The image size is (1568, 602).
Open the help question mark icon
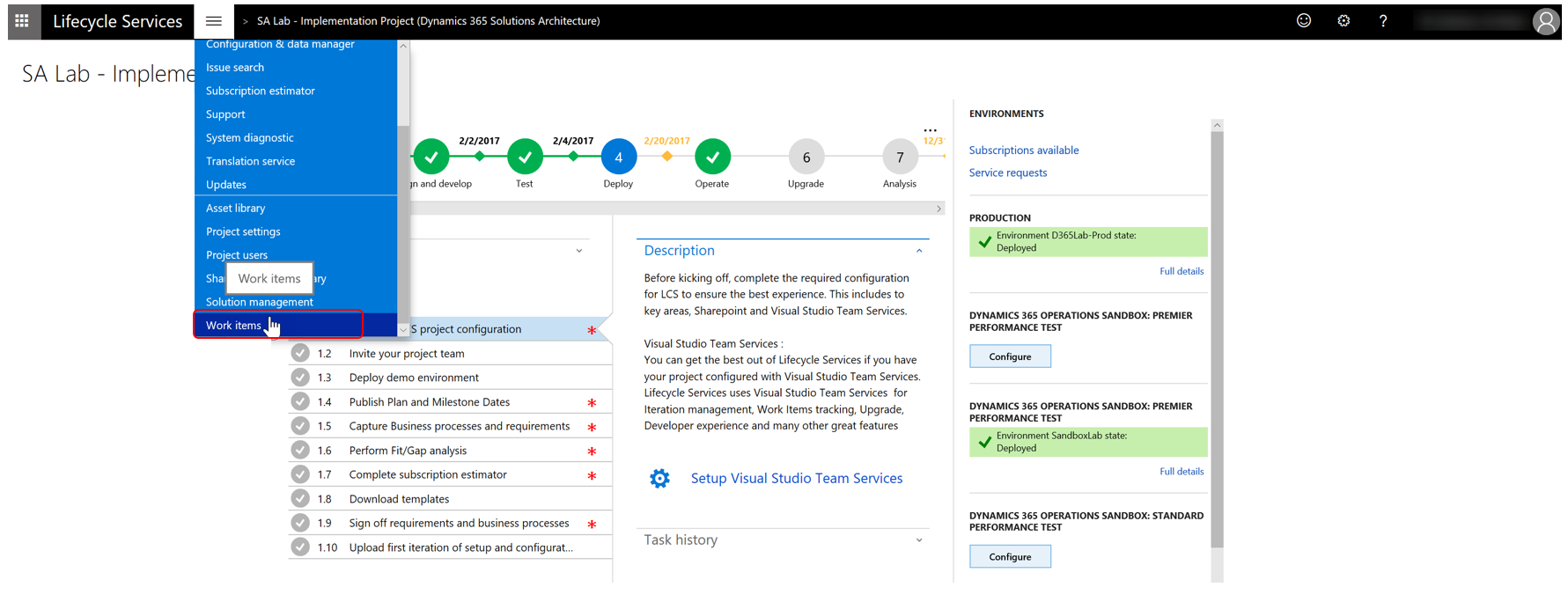point(1383,21)
